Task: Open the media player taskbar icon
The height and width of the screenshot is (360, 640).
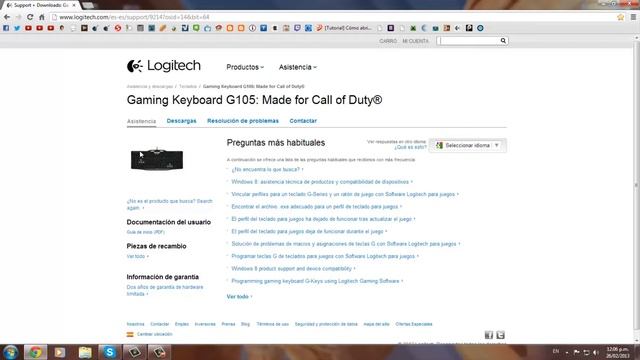Action: [60, 352]
